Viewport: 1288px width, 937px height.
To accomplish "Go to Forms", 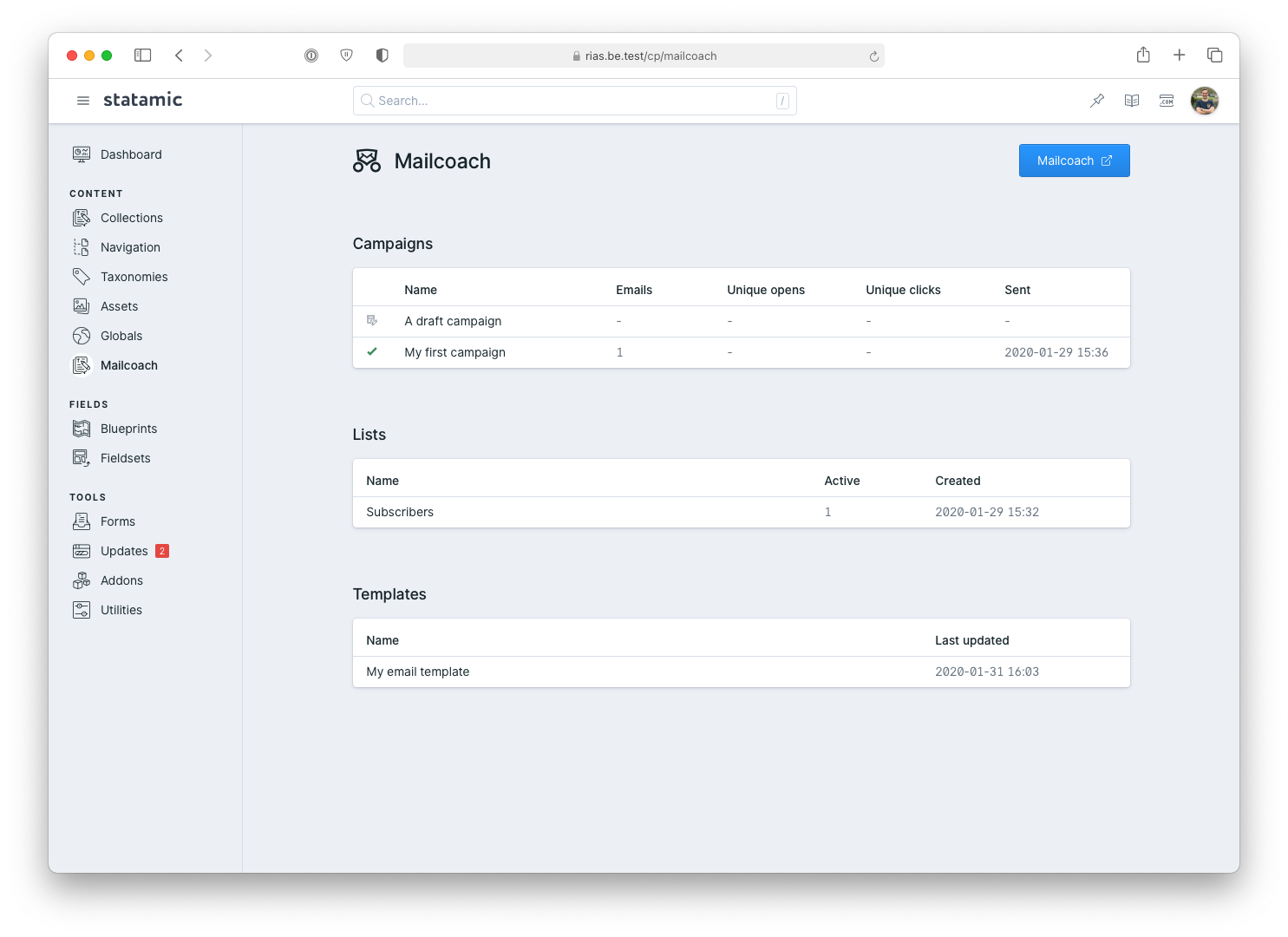I will (118, 521).
